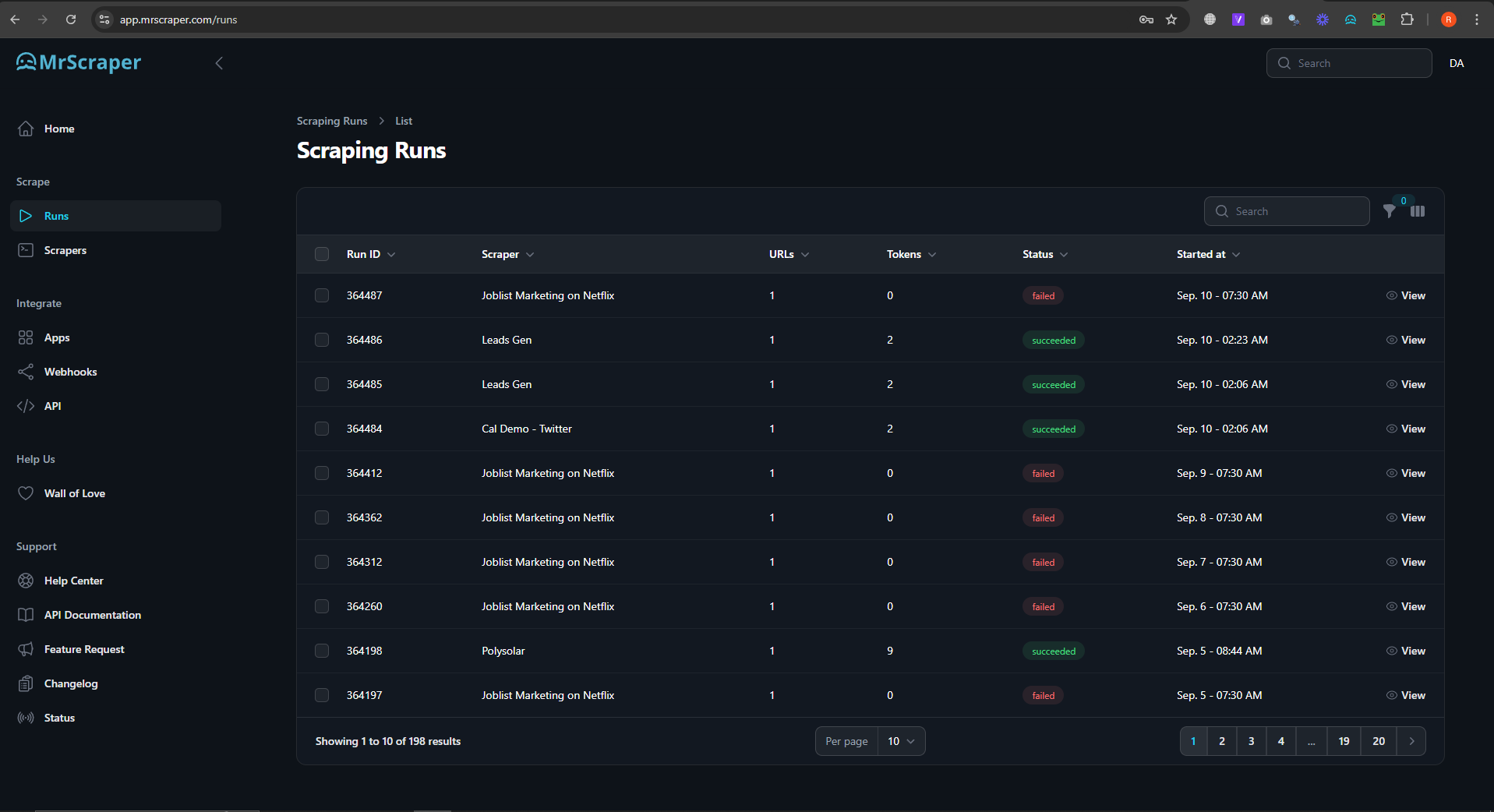Image resolution: width=1494 pixels, height=812 pixels.
Task: Click the MrScraper logo
Action: coord(79,62)
